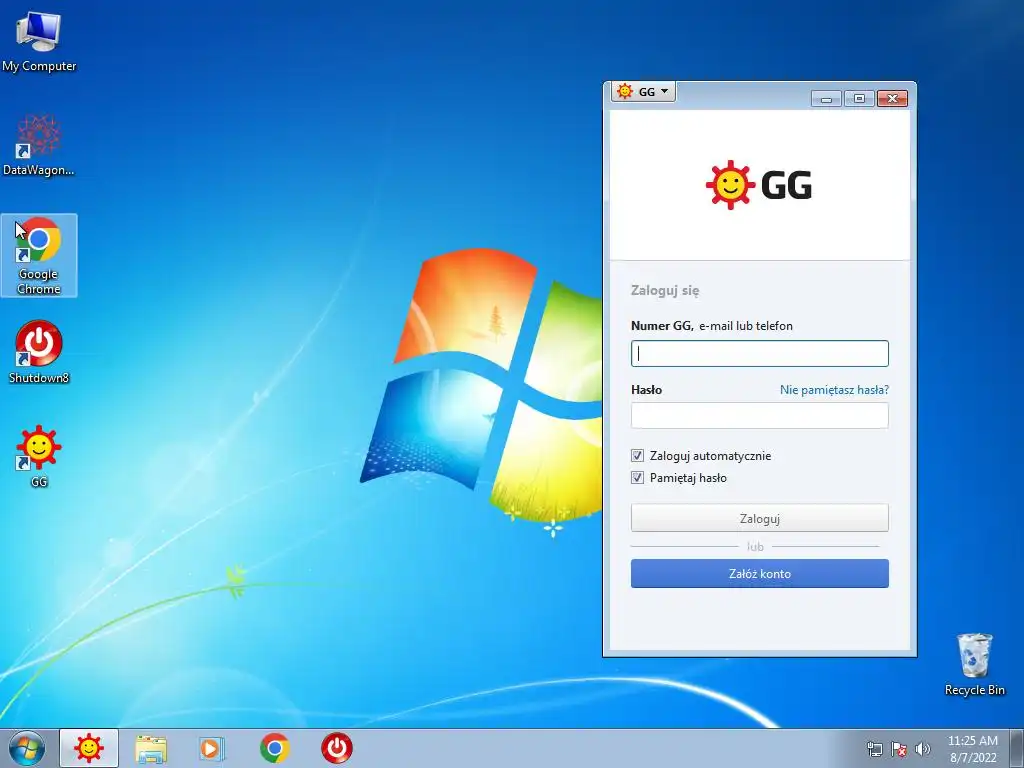Select the Shutdown8 desktop shortcut

(x=39, y=351)
